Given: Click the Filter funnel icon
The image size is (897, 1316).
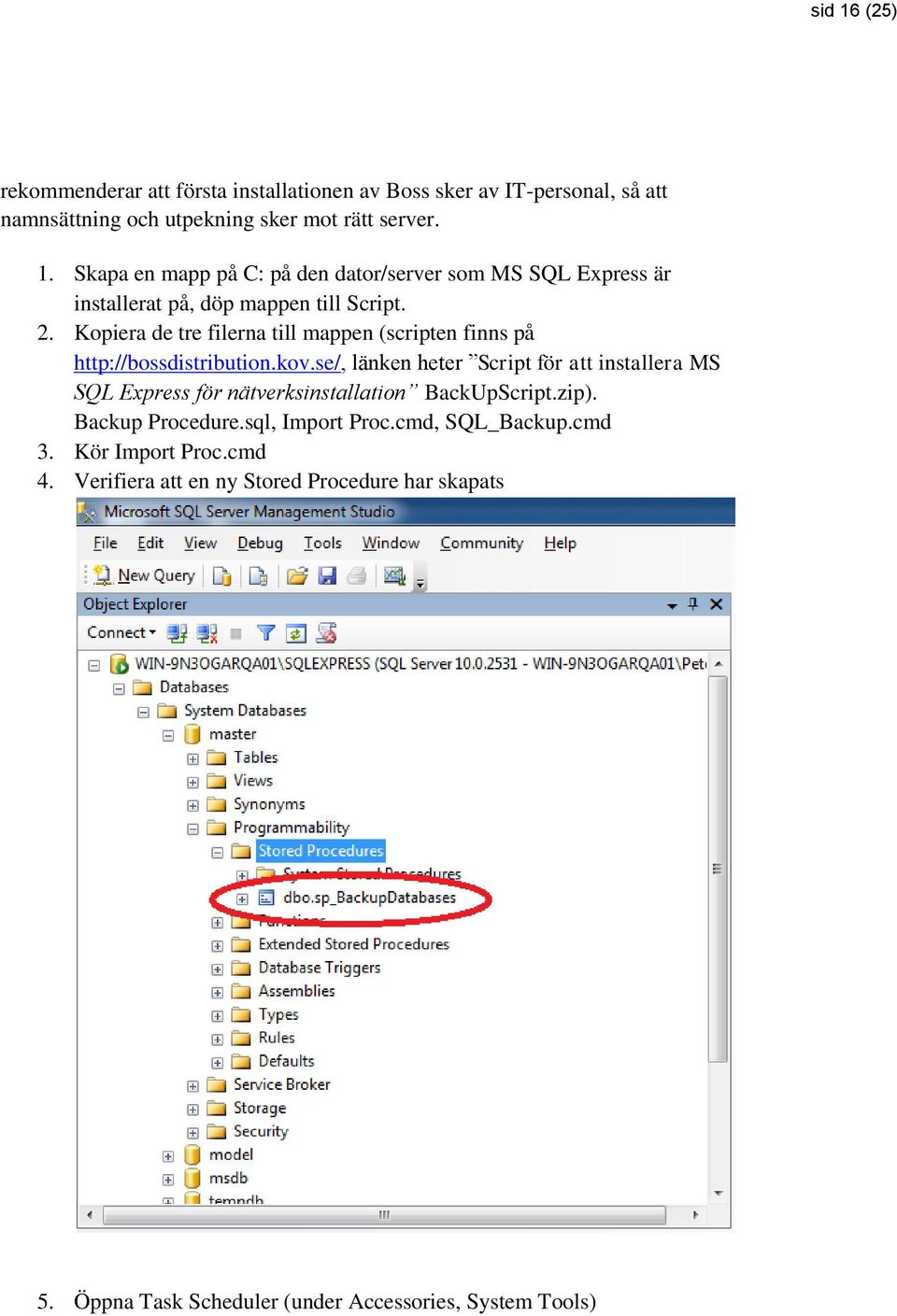Looking at the screenshot, I should coord(266,633).
